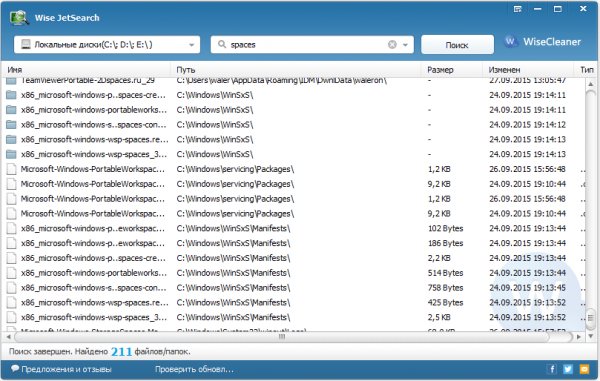Expand the Локальные диски drive dropdown
The height and width of the screenshot is (381, 600).
[192, 45]
